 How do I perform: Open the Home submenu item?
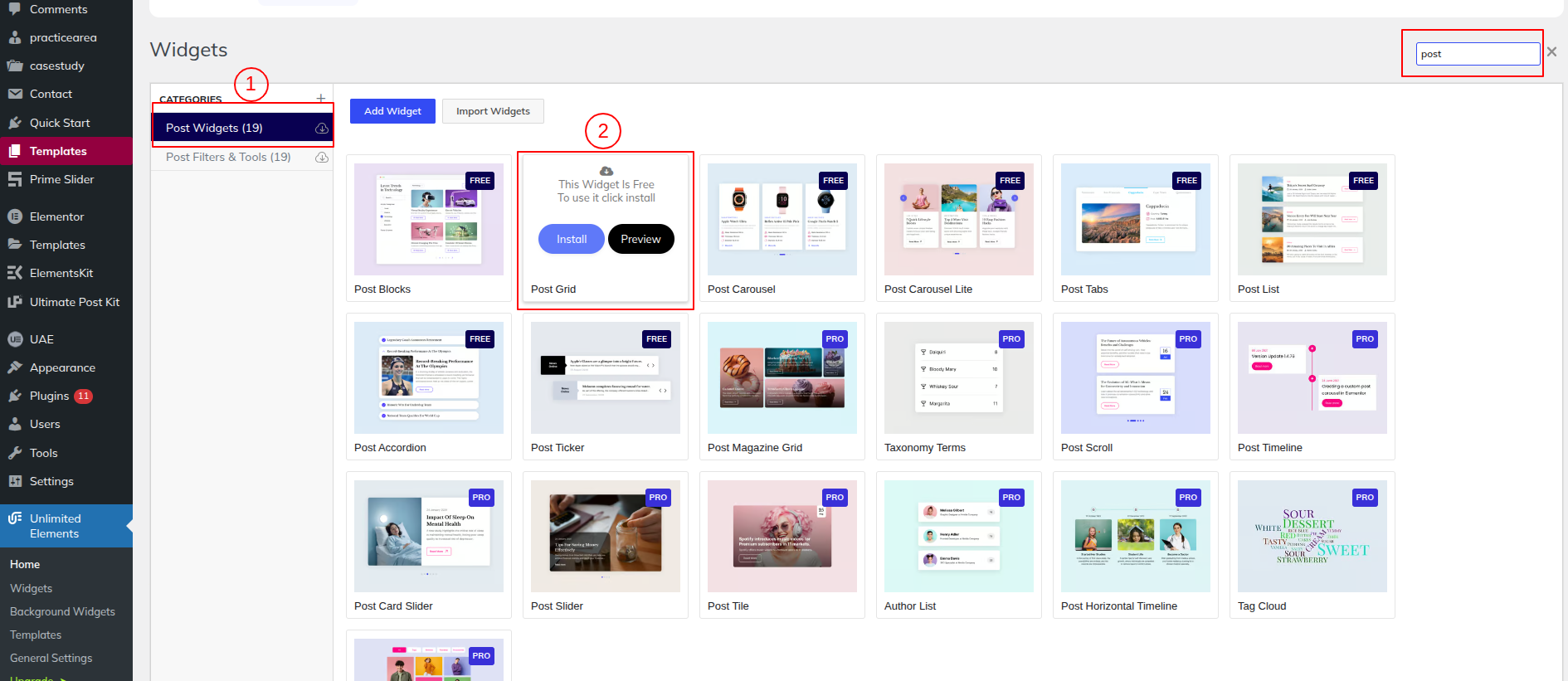pos(25,564)
